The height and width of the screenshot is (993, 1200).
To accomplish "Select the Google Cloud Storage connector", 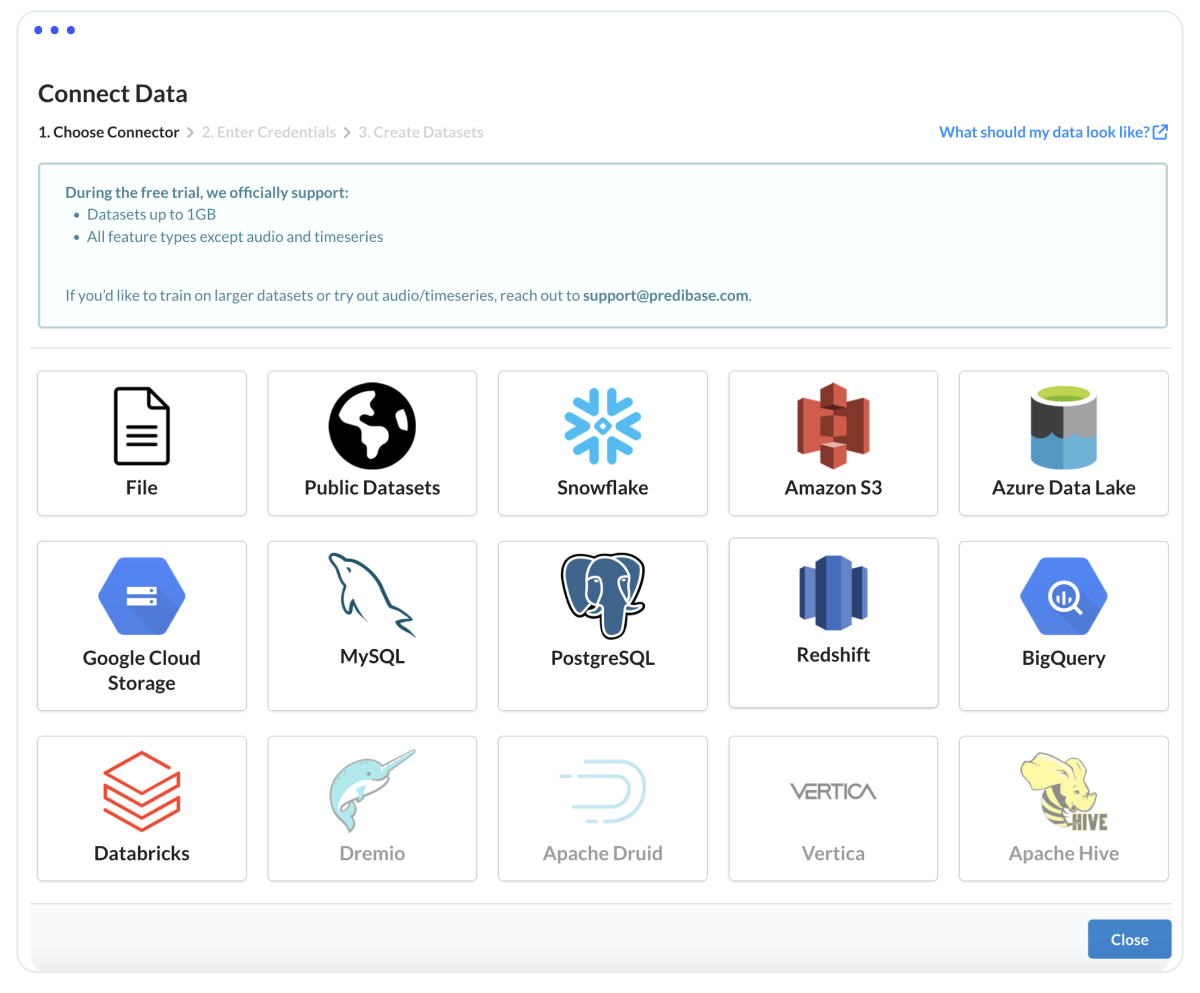I will coord(141,625).
